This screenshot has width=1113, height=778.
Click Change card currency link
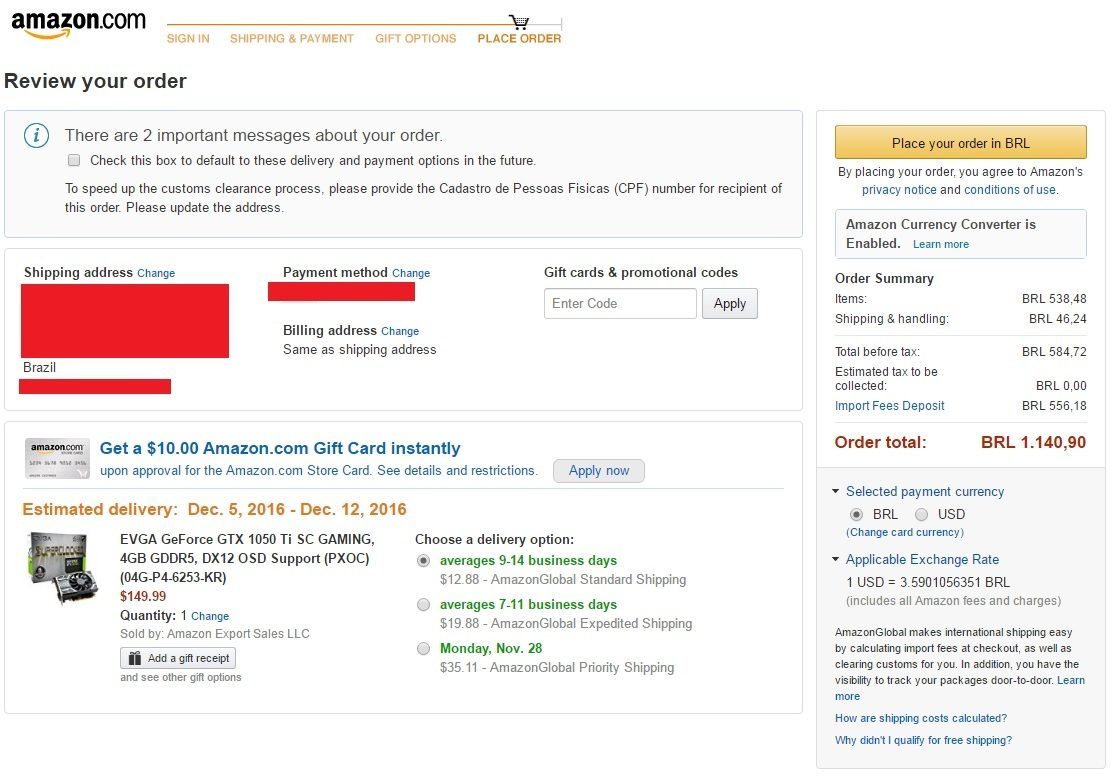905,532
